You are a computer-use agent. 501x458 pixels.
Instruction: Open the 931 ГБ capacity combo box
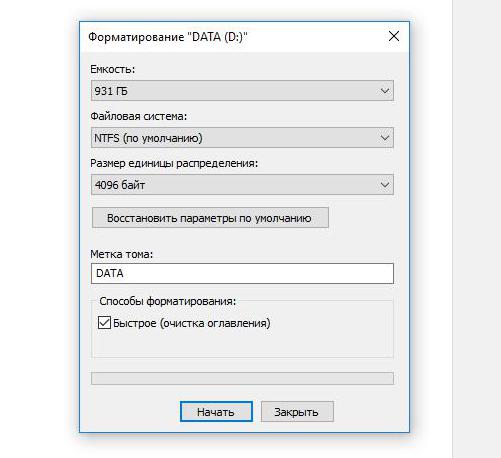point(242,91)
